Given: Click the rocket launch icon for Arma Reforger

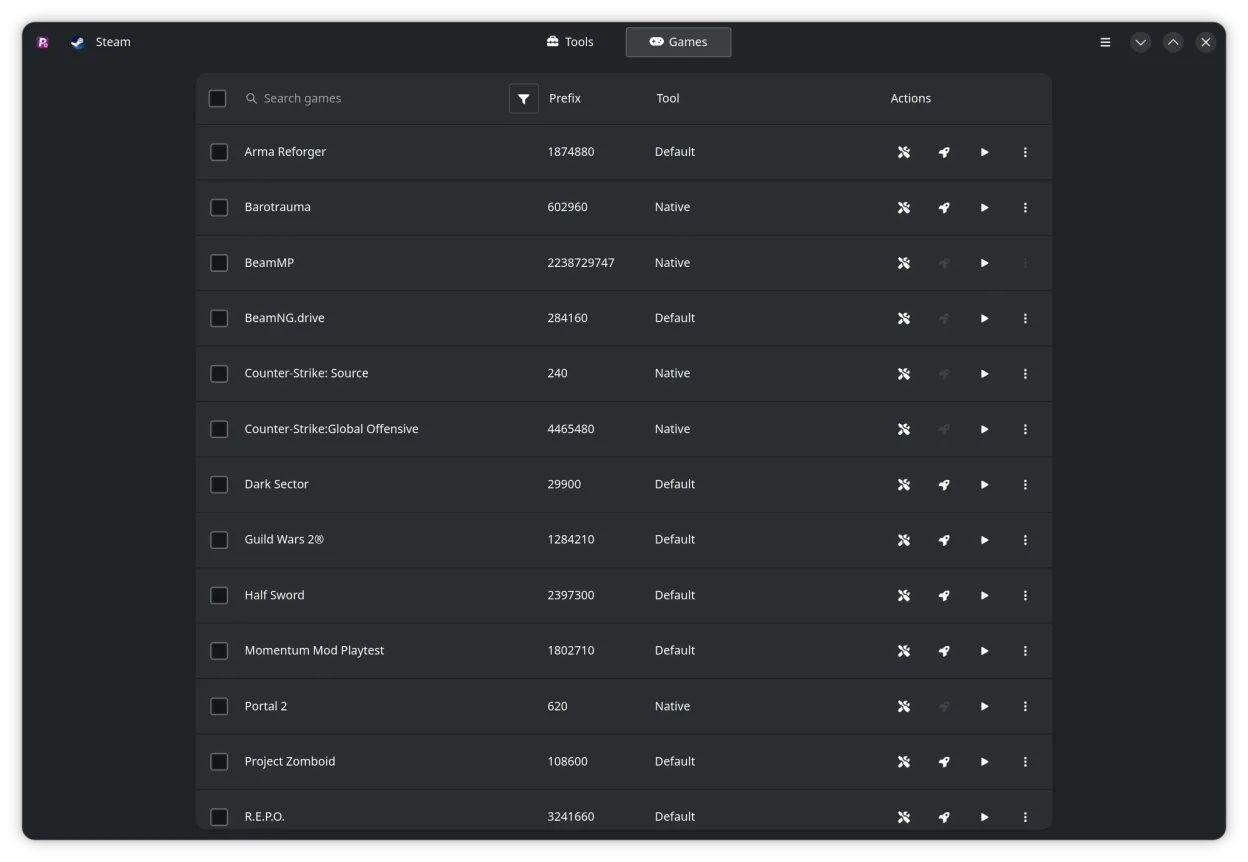Looking at the screenshot, I should pyautogui.click(x=944, y=153).
